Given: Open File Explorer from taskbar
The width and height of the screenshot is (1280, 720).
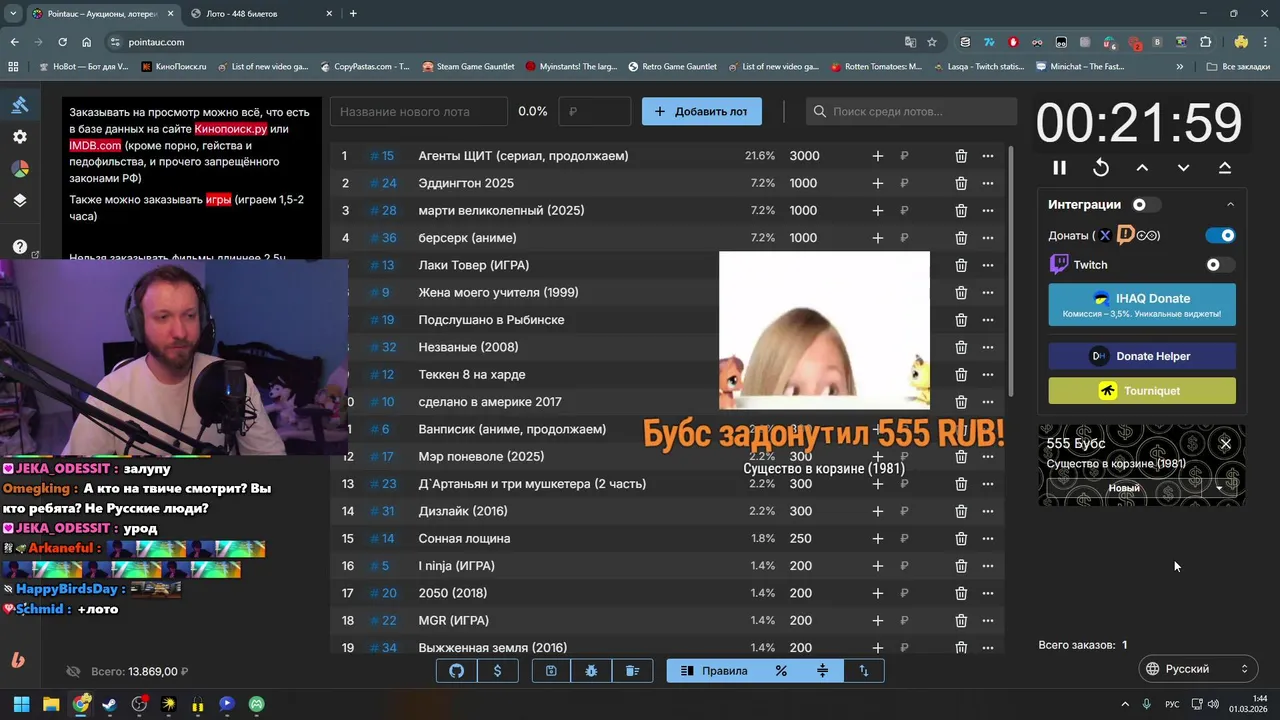Looking at the screenshot, I should click(51, 704).
